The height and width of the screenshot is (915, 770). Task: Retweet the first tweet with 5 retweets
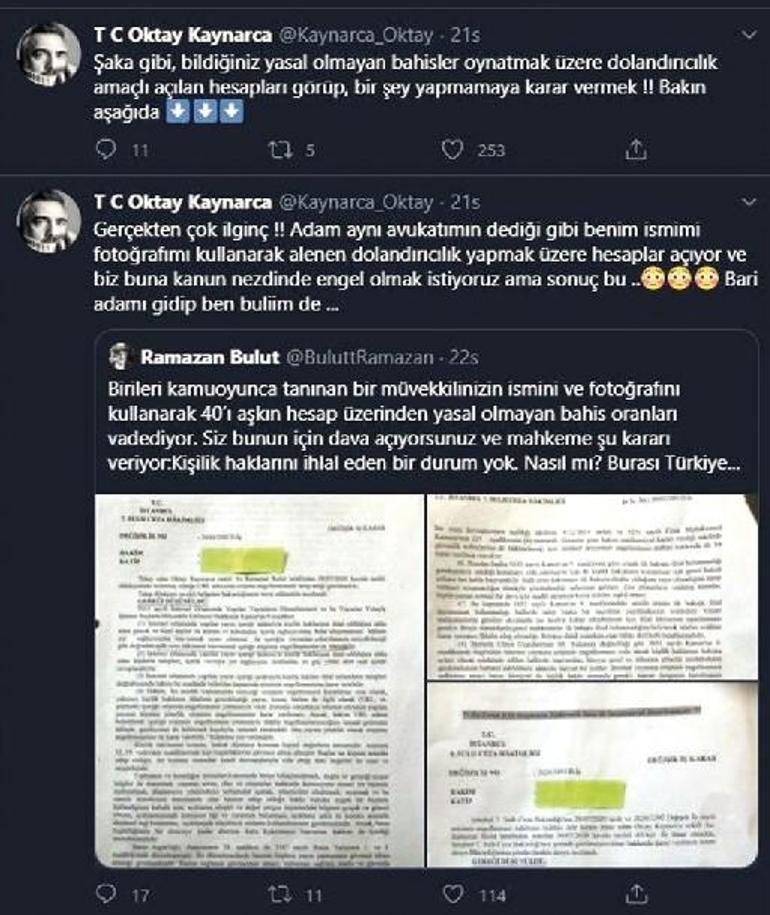[280, 150]
